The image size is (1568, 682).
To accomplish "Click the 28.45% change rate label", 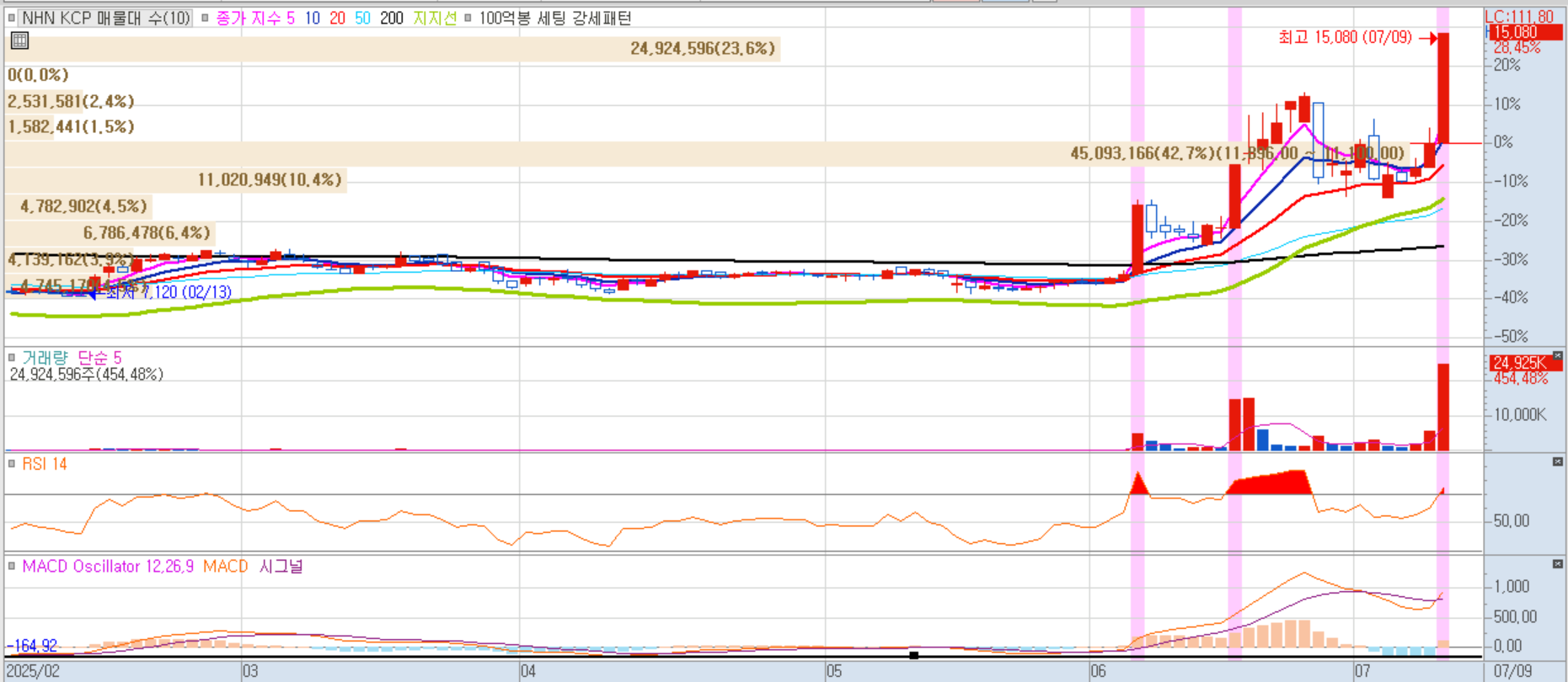I will 1517,48.
